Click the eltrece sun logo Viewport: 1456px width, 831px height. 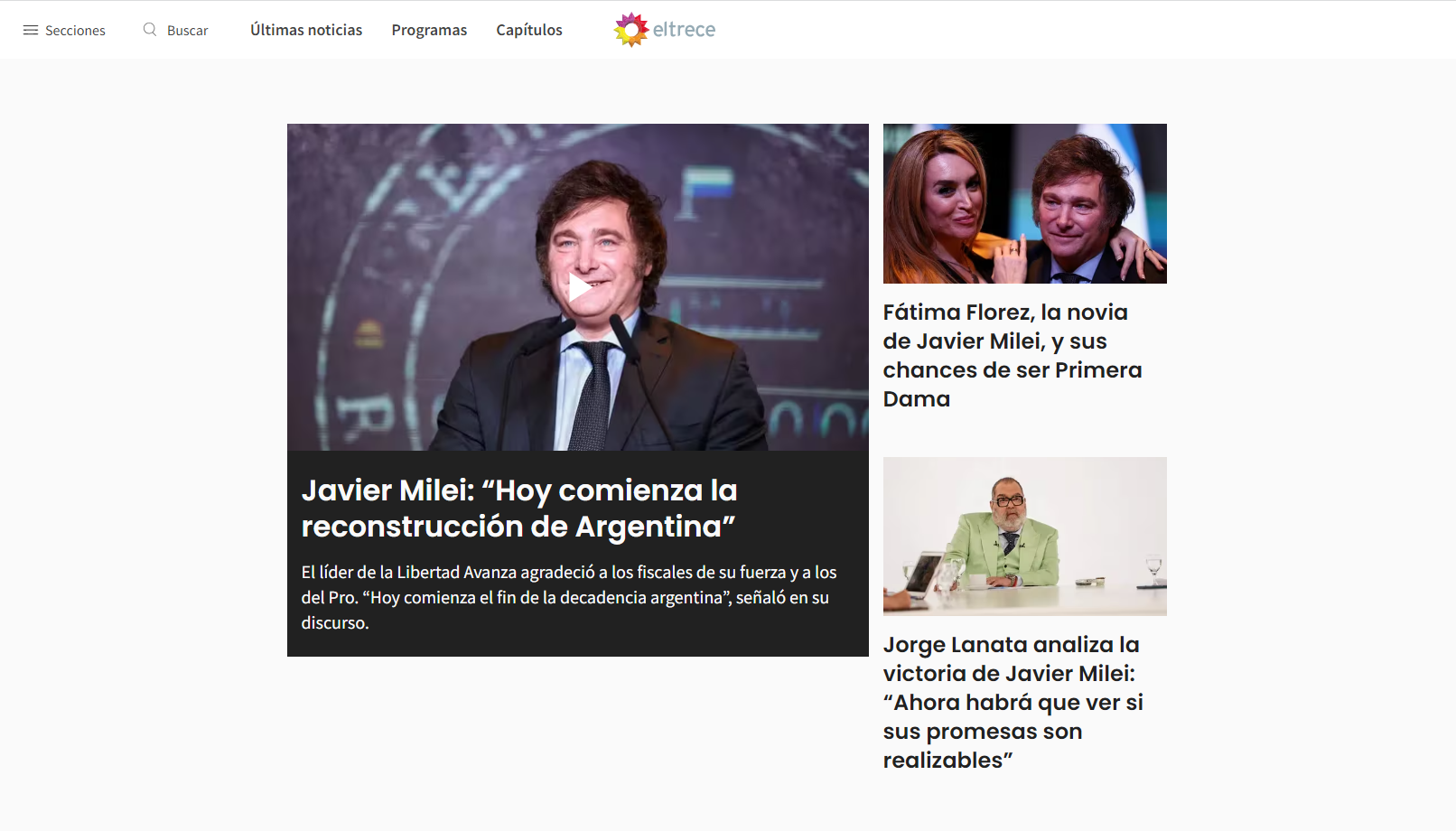(x=631, y=30)
